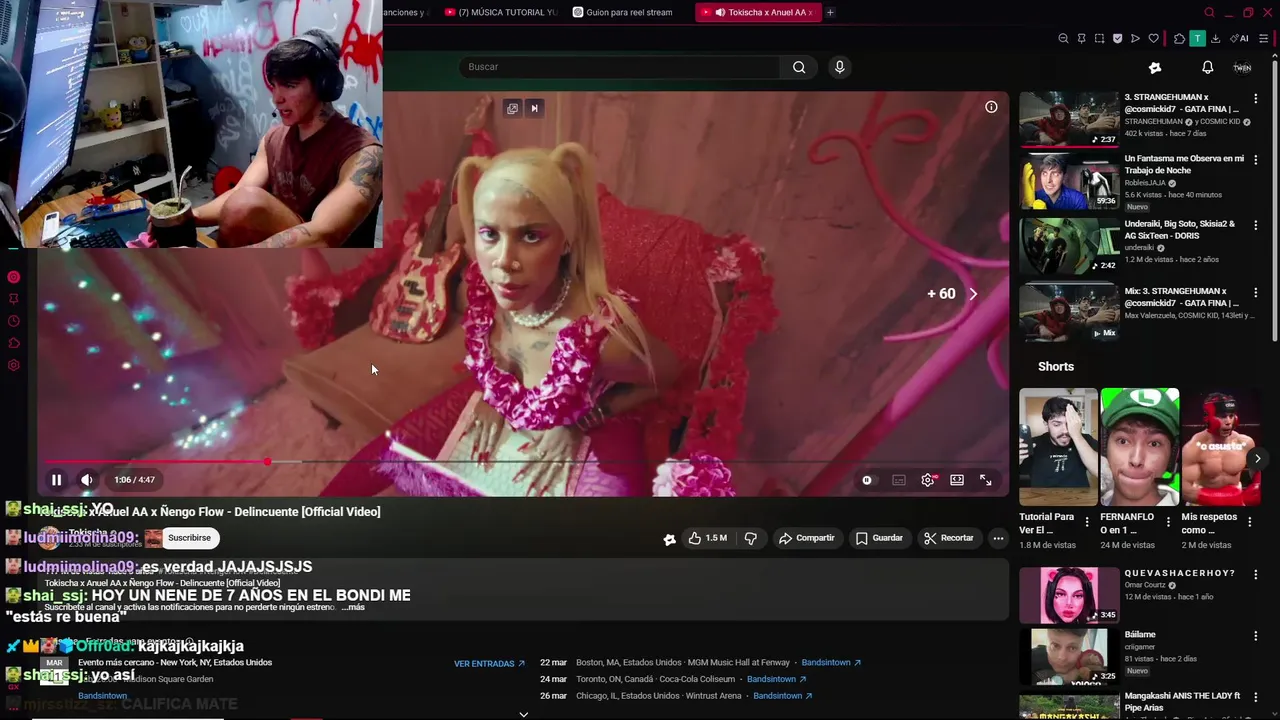
Task: Mute the video volume
Action: [x=87, y=480]
